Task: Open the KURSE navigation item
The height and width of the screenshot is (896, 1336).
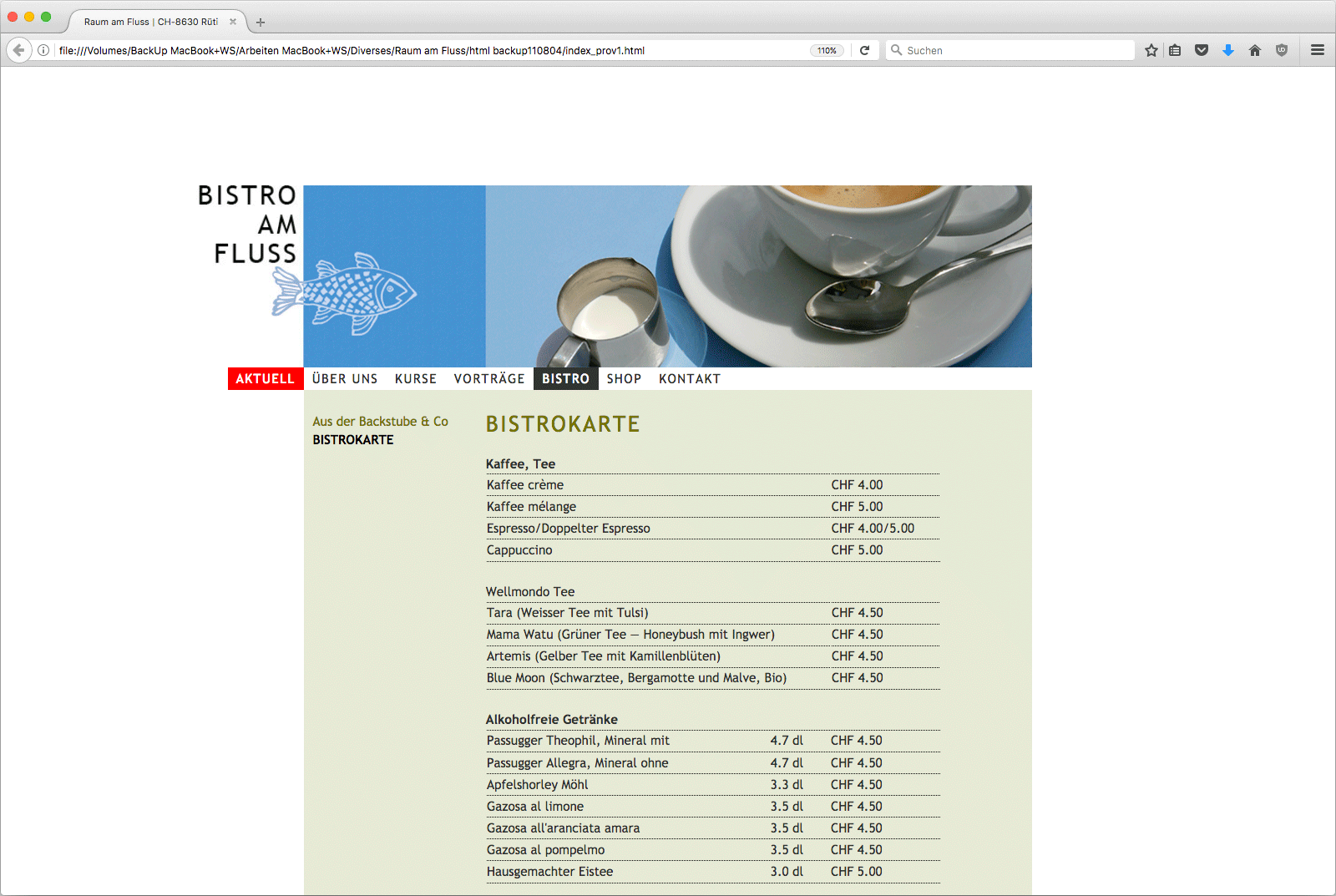Action: click(416, 378)
